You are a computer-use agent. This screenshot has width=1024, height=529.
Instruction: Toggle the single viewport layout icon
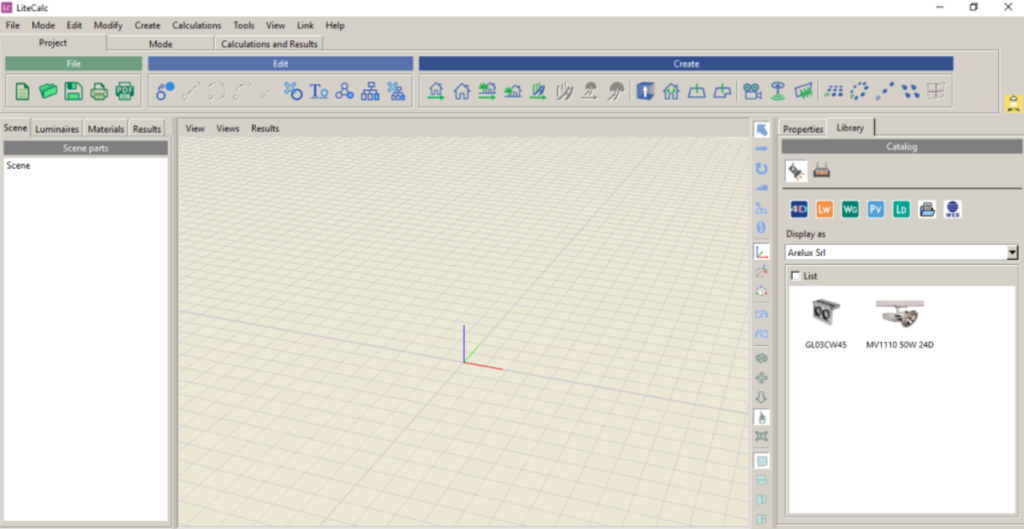click(761, 461)
